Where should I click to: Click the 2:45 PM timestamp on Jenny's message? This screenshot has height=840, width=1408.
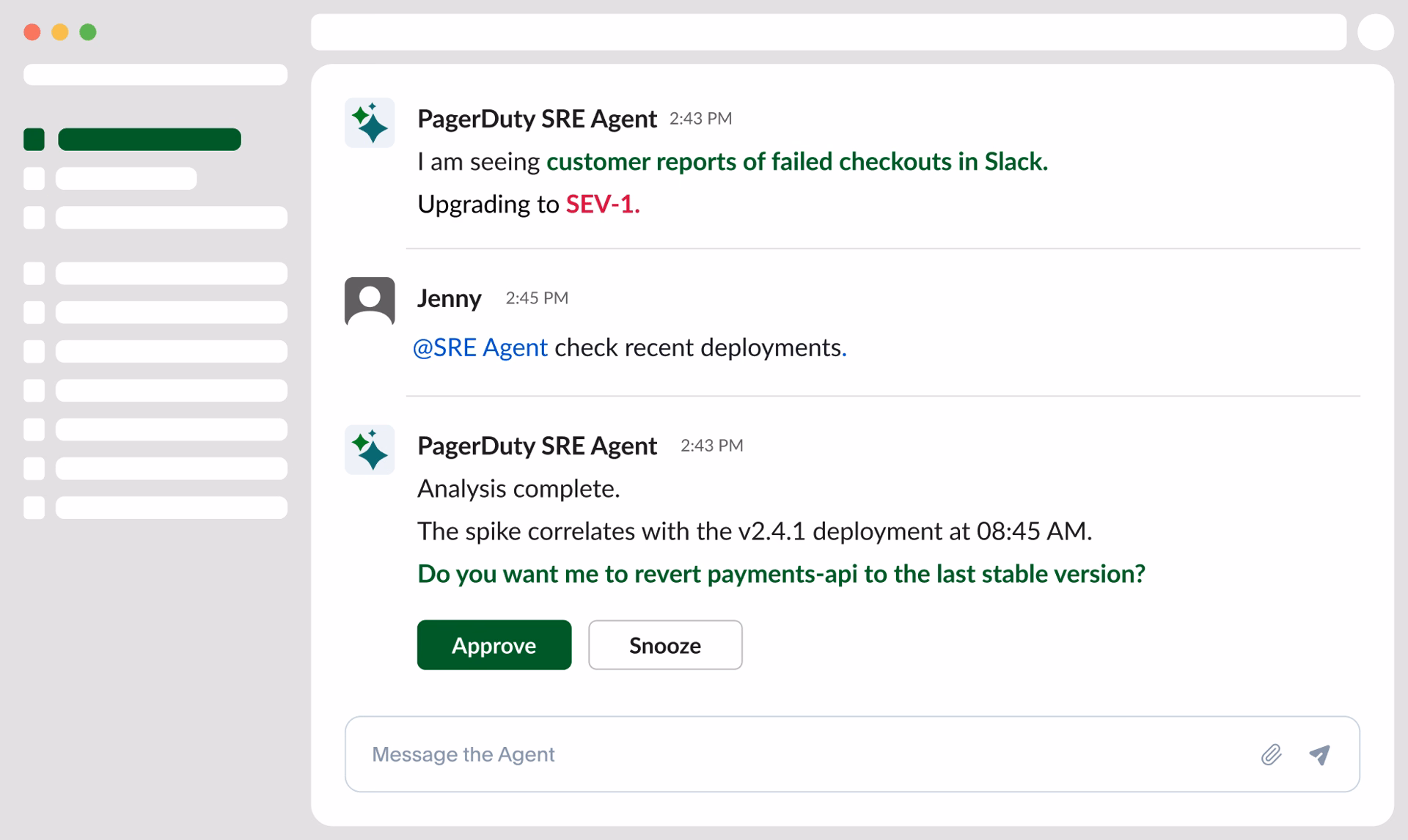coord(537,298)
